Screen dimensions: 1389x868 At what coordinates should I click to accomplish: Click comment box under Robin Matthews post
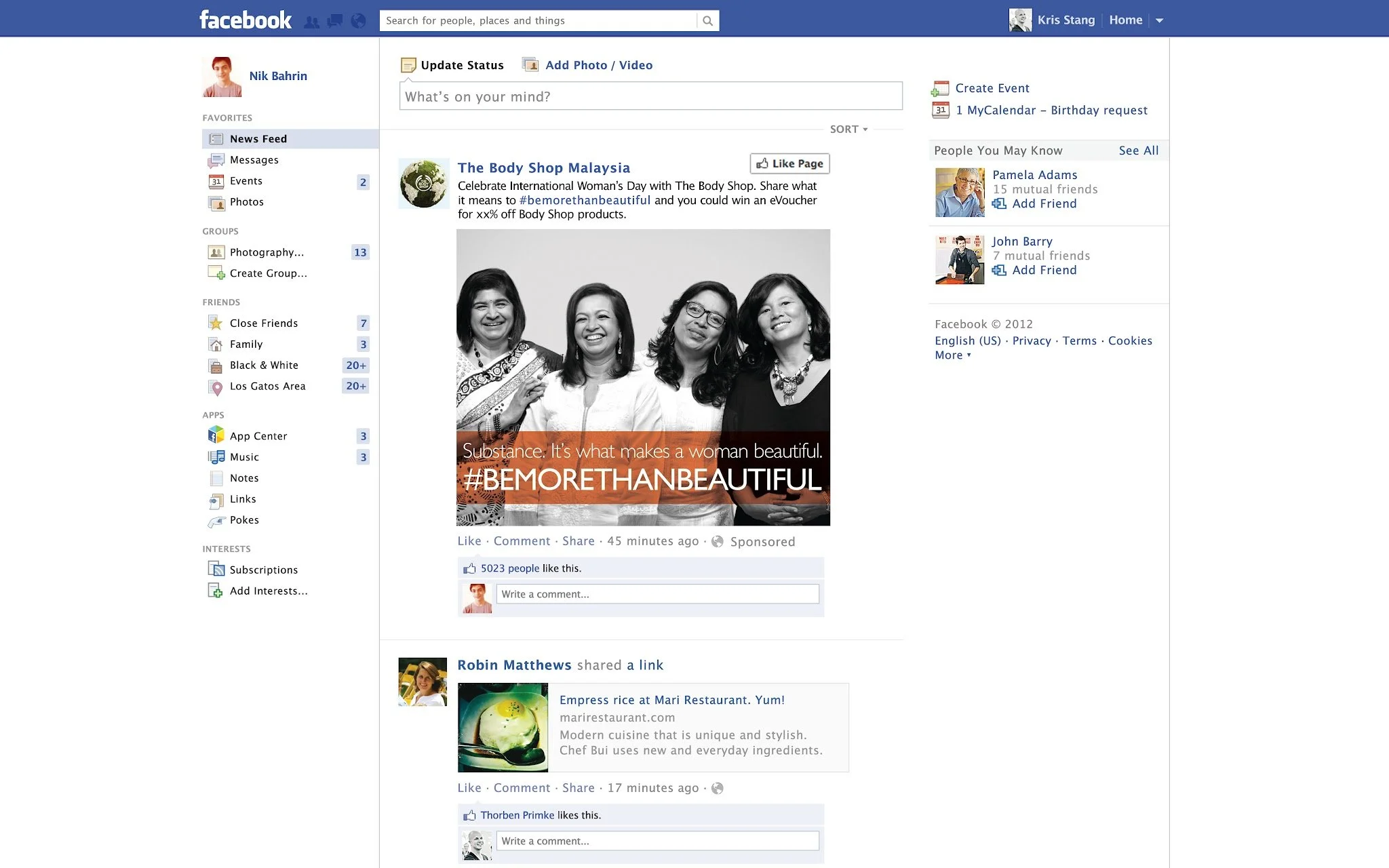[x=658, y=841]
